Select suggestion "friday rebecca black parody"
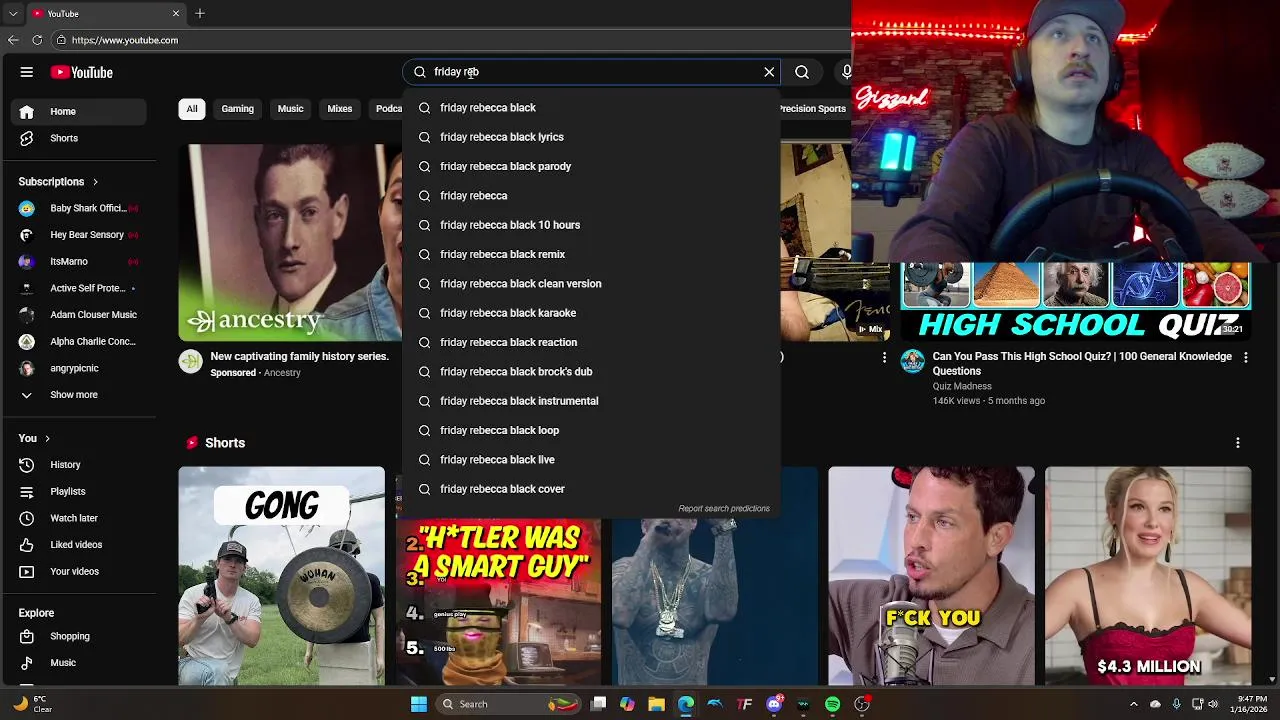This screenshot has height=720, width=1280. point(591,166)
